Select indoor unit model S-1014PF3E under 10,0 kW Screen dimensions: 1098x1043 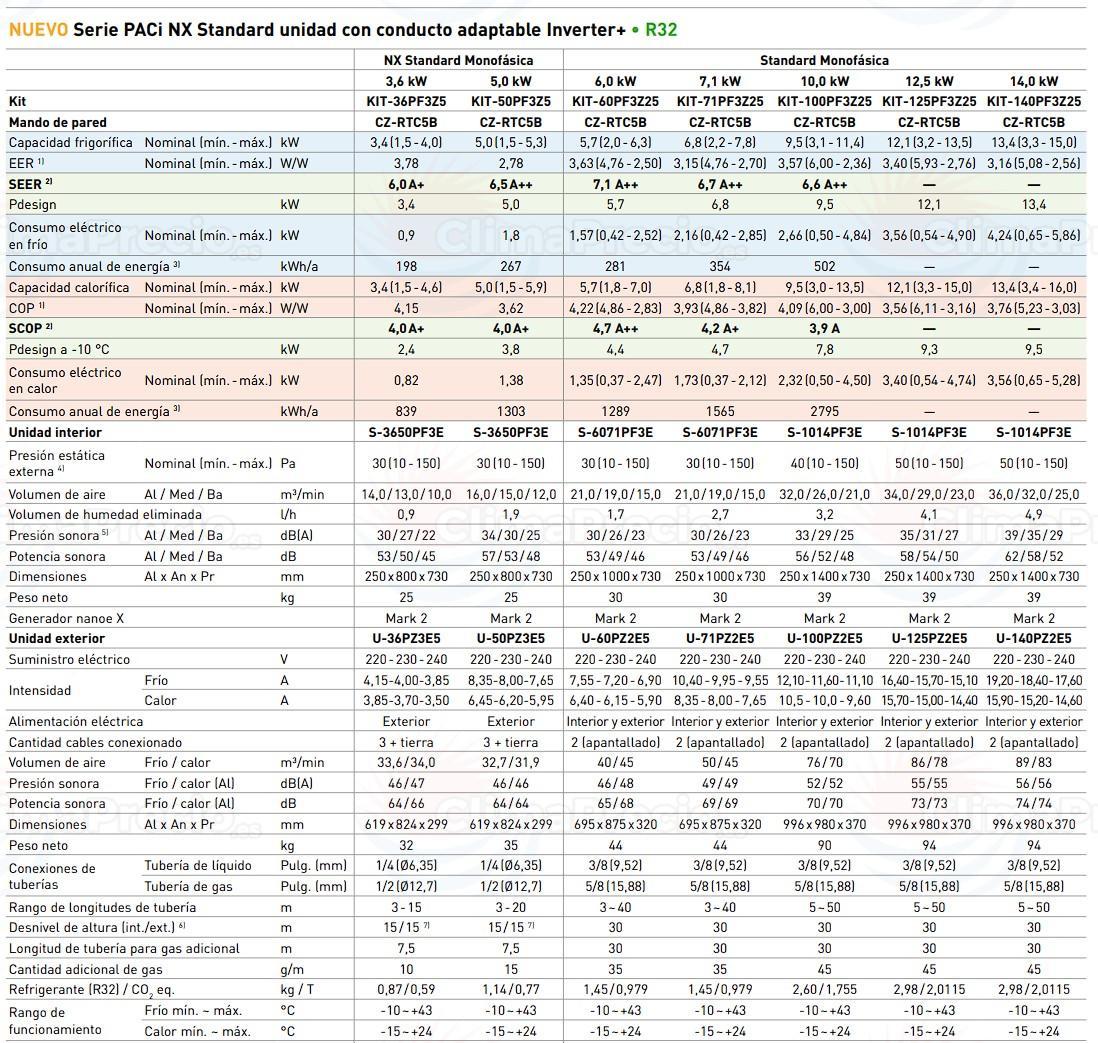coord(824,432)
